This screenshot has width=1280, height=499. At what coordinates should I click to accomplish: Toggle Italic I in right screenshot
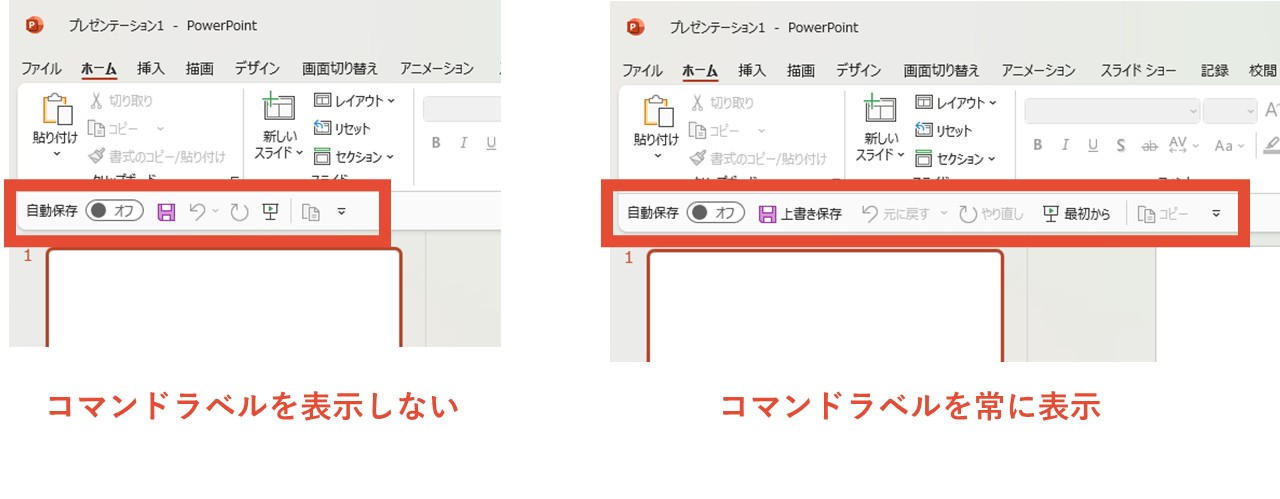click(1065, 145)
